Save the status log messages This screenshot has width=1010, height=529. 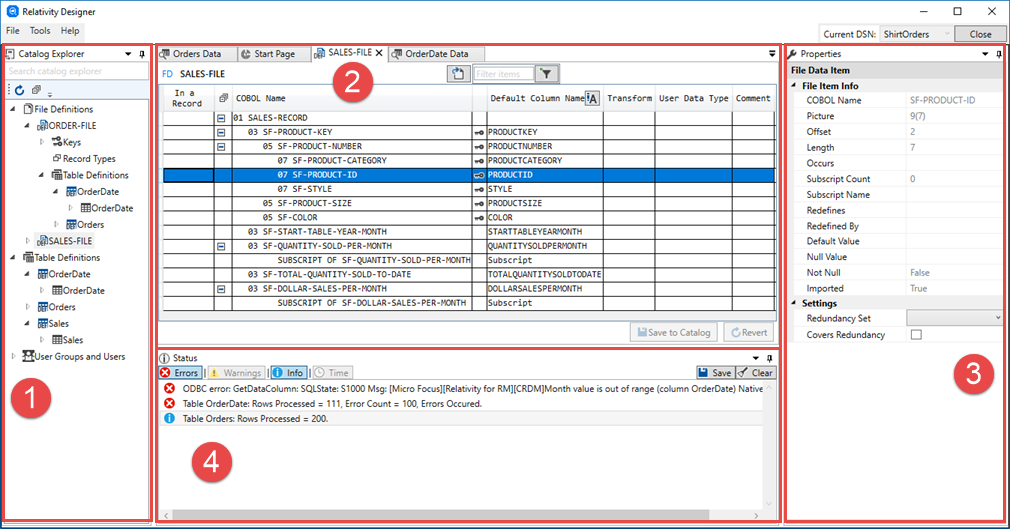715,372
